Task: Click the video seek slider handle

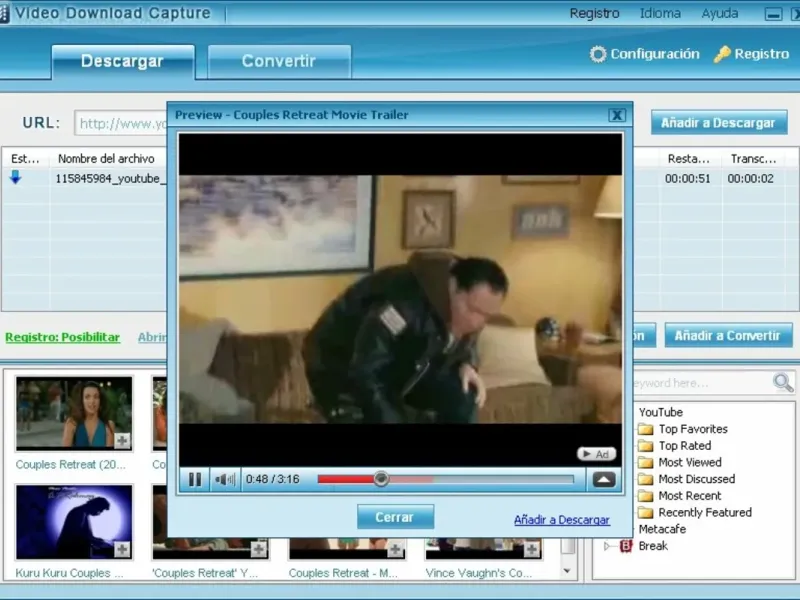Action: coord(381,479)
